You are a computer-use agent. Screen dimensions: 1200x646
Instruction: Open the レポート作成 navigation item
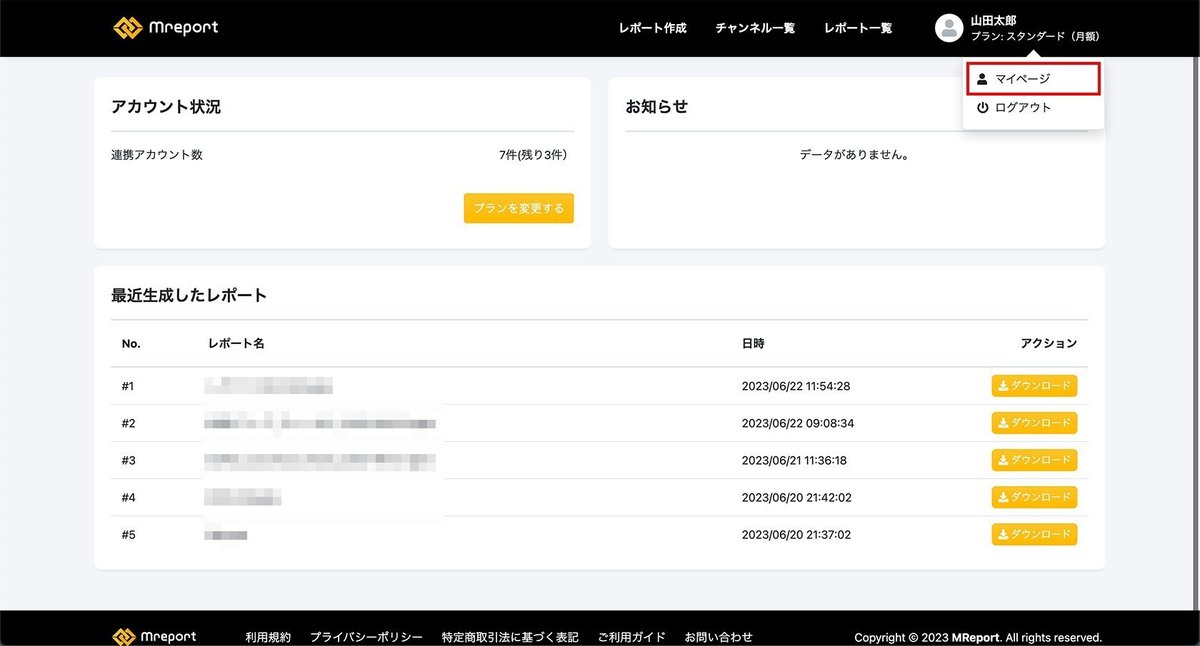click(653, 28)
